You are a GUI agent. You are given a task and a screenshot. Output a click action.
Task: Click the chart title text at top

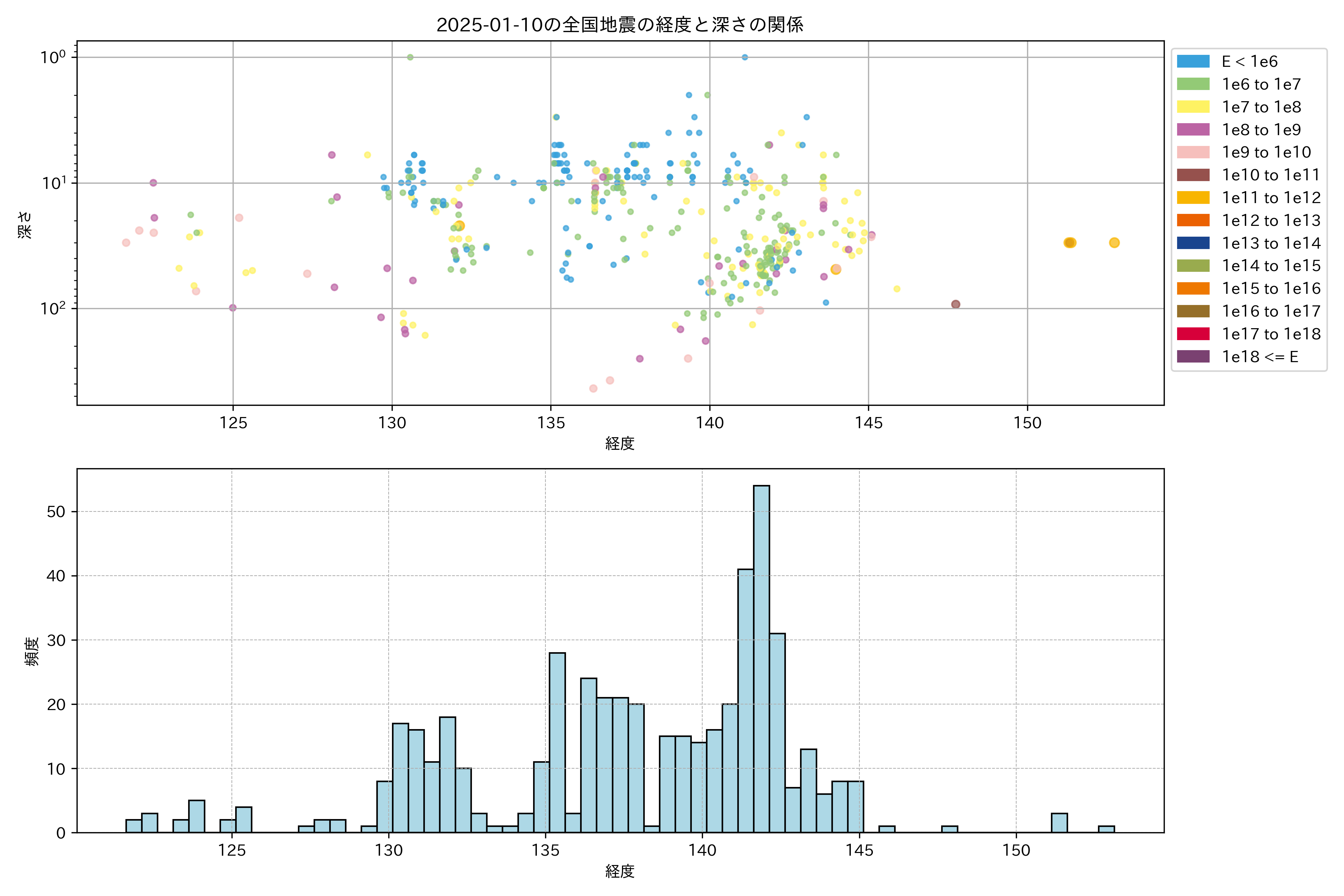point(620,25)
